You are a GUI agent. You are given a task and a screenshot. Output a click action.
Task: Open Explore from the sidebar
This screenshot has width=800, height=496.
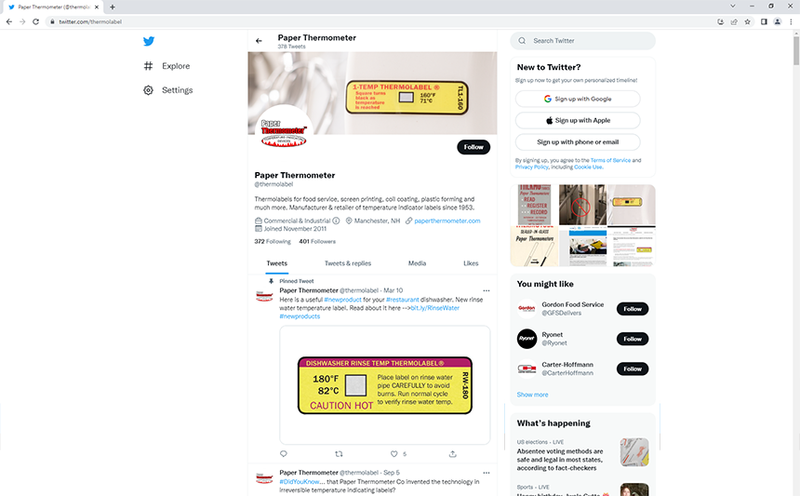[167, 66]
